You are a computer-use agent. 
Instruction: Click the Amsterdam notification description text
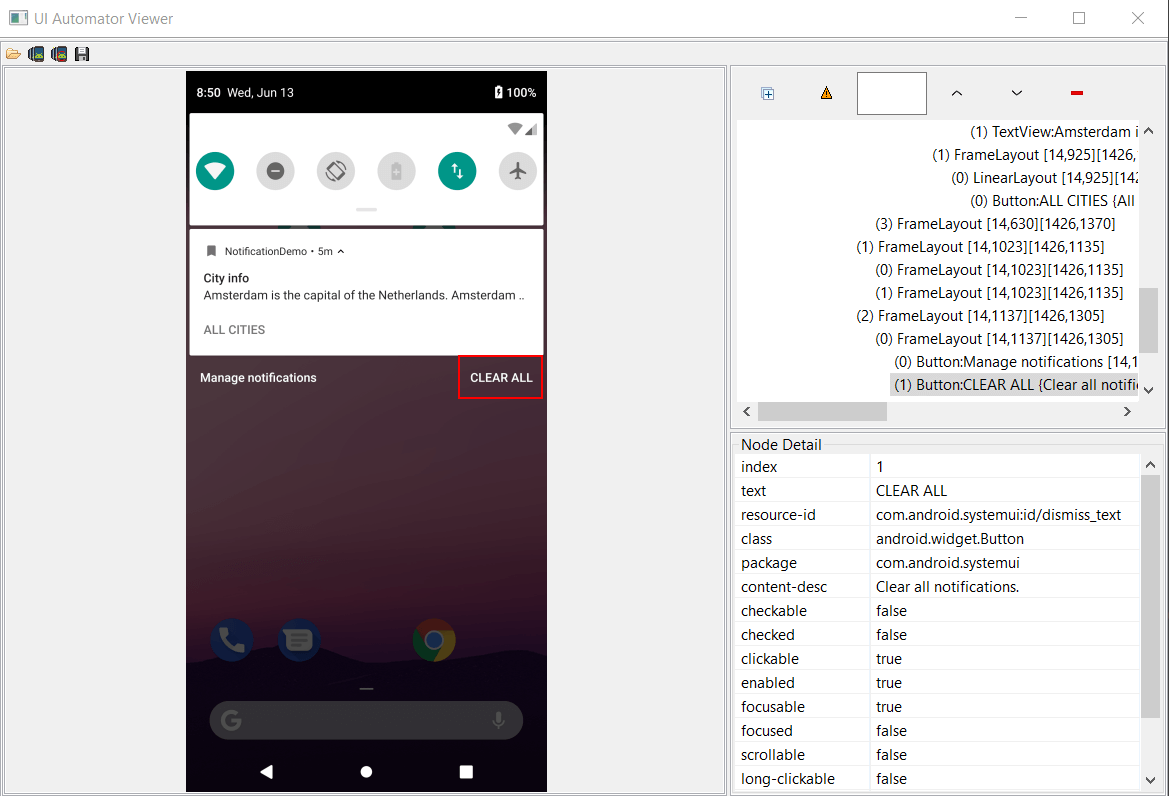click(364, 295)
